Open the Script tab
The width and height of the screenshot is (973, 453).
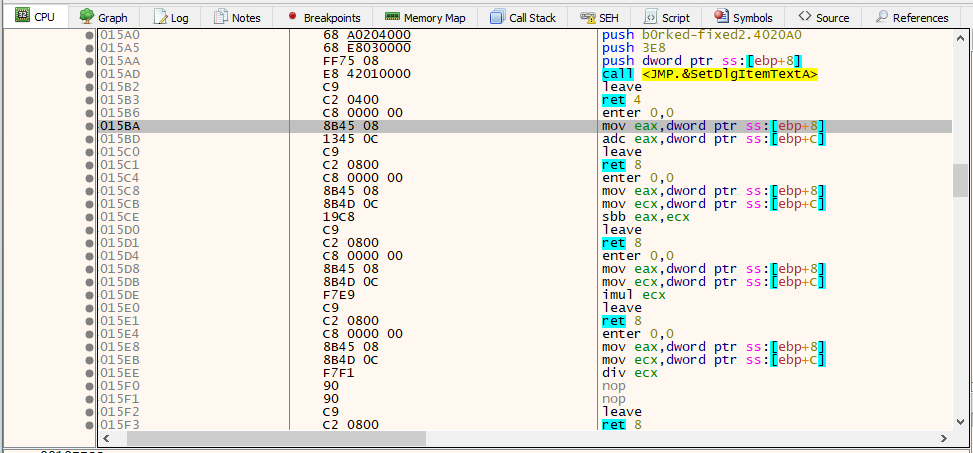(667, 17)
